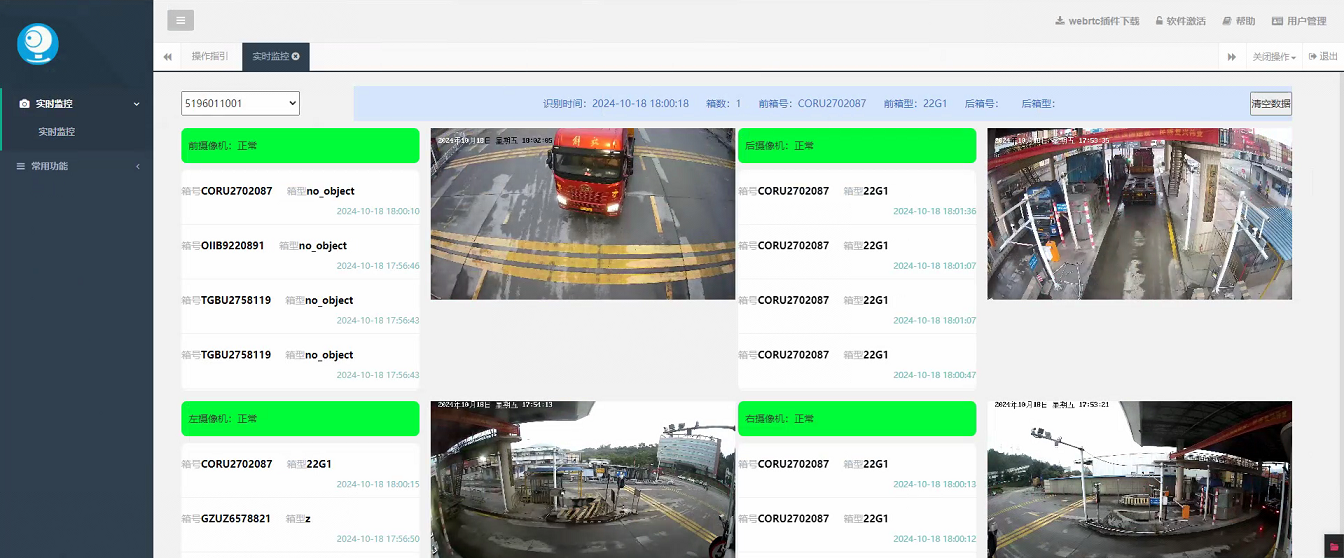
Task: Expand the 关闭操作 dropdown menu
Action: point(1274,57)
